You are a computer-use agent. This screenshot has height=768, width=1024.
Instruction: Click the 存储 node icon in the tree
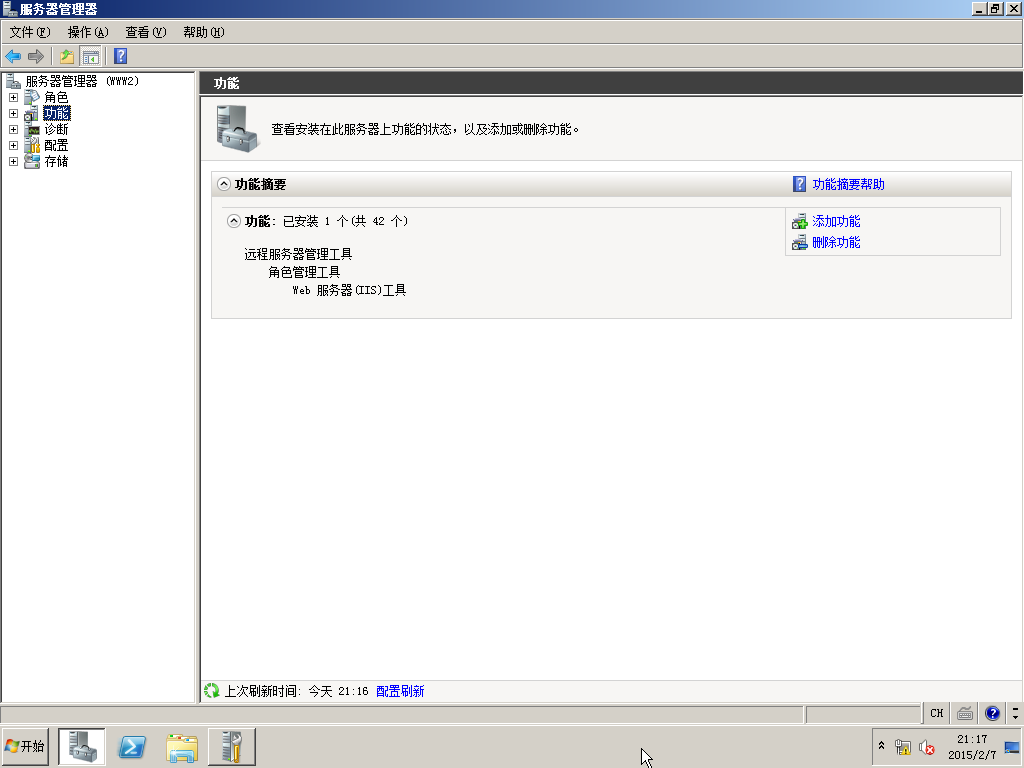tap(31, 161)
